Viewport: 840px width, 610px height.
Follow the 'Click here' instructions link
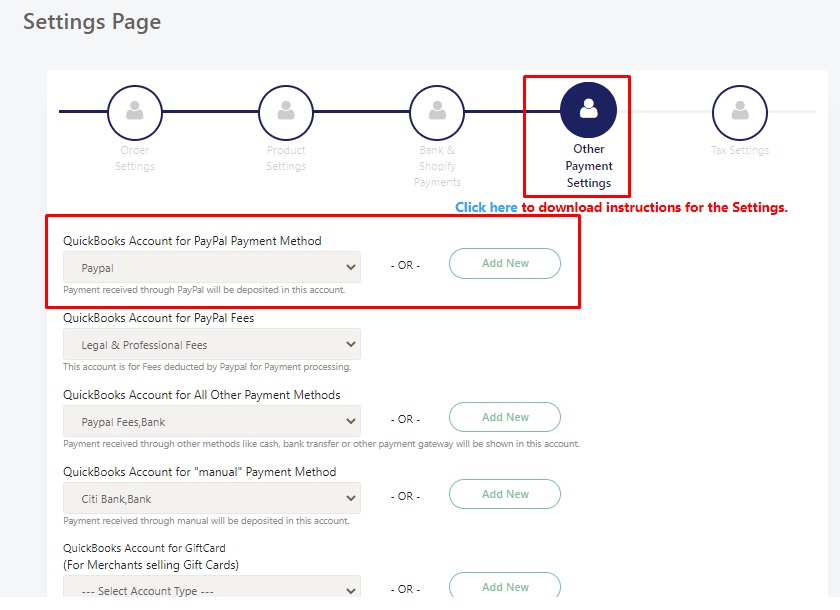tap(486, 207)
